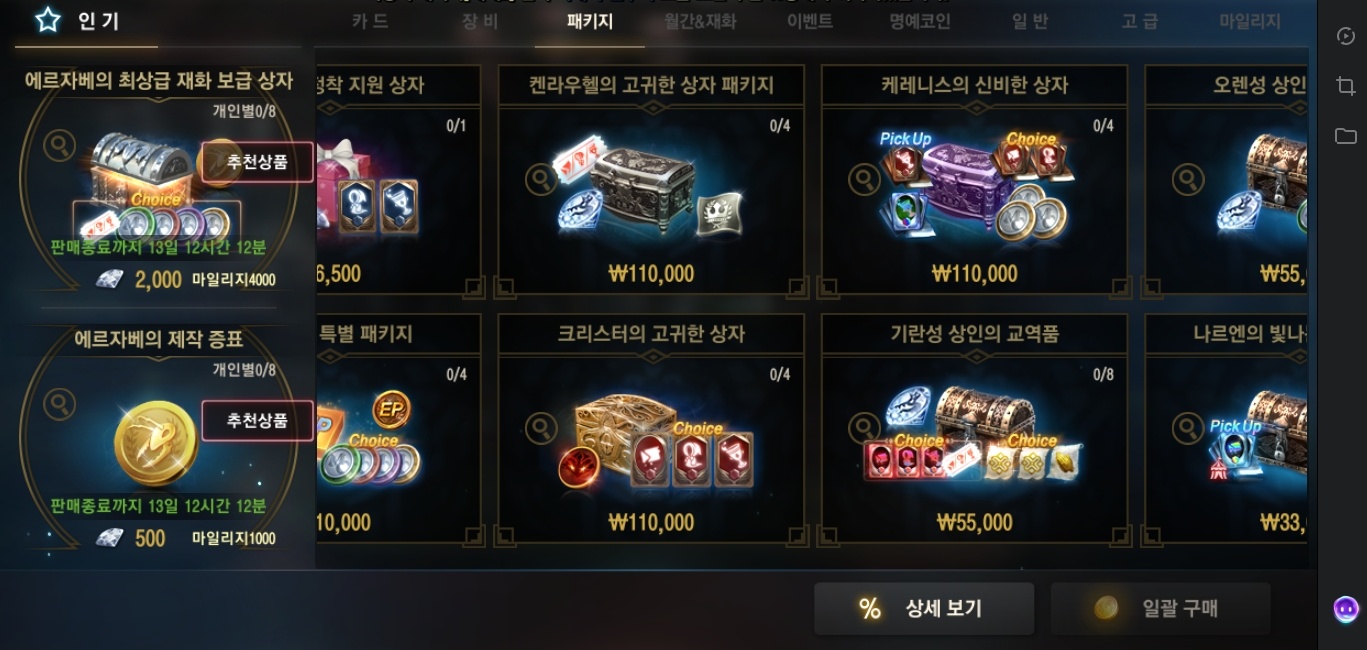
Task: Expand corner arrow on 켄라우헬 package card
Action: pyautogui.click(x=796, y=288)
